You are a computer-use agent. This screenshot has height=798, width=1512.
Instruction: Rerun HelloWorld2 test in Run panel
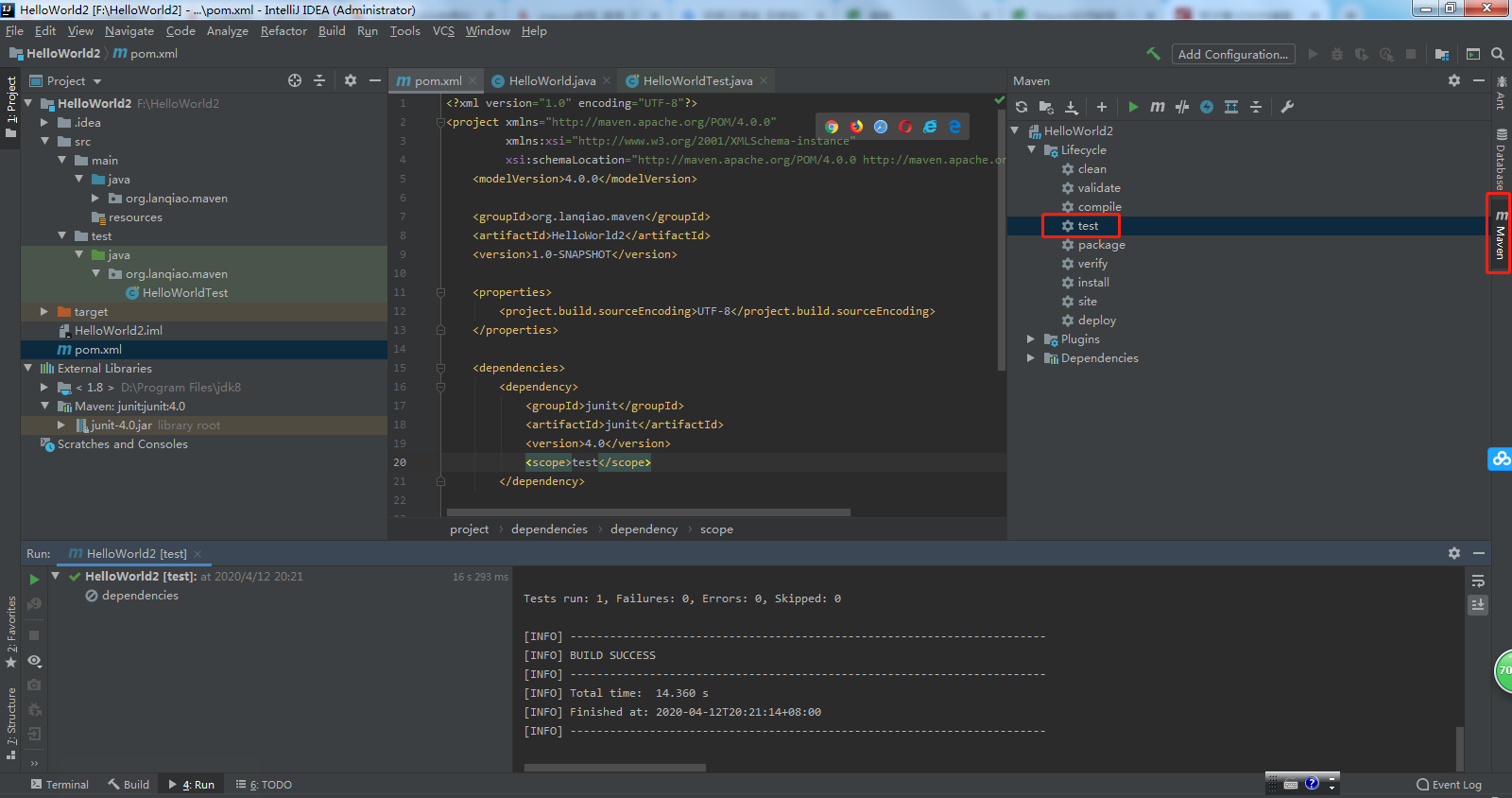click(x=34, y=580)
